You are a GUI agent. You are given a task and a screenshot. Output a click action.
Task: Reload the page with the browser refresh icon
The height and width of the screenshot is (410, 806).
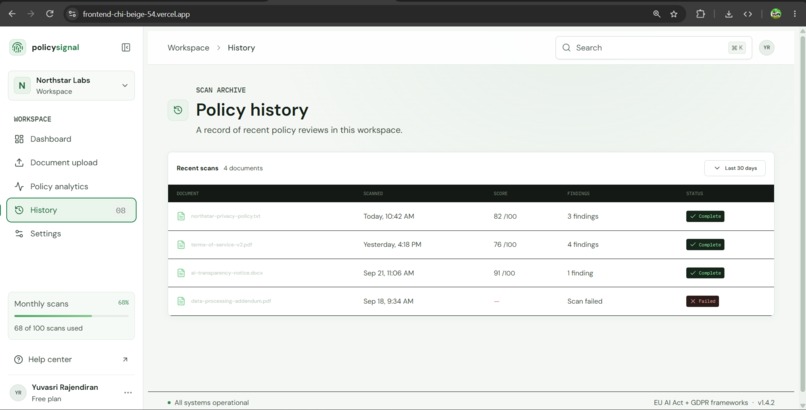click(49, 14)
